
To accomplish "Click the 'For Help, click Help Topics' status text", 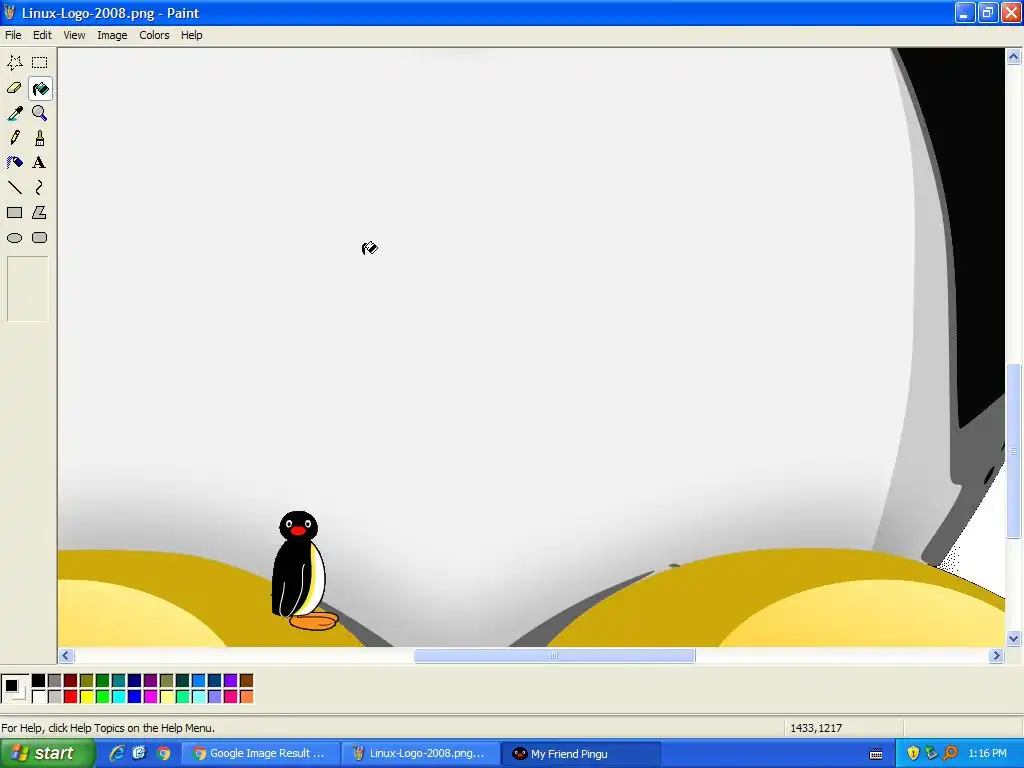I will click(x=108, y=728).
